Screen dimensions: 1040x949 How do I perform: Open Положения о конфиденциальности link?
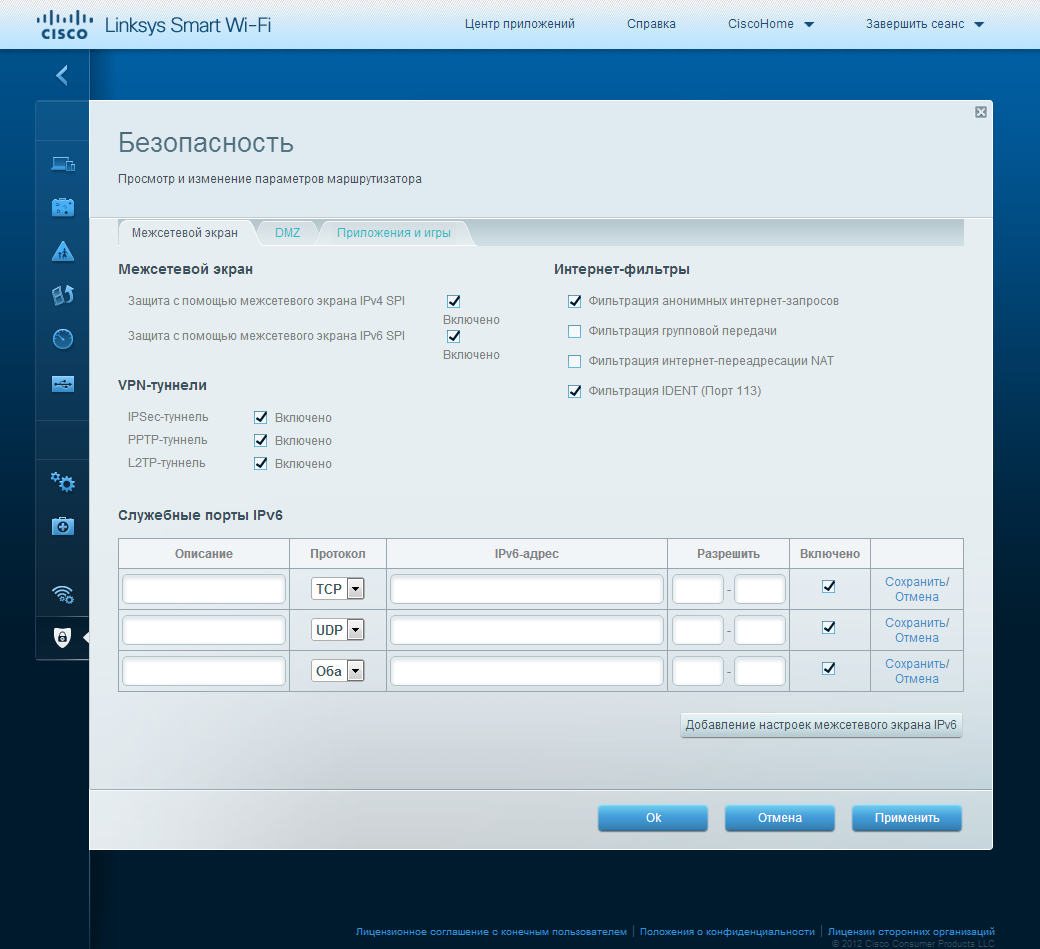[727, 932]
